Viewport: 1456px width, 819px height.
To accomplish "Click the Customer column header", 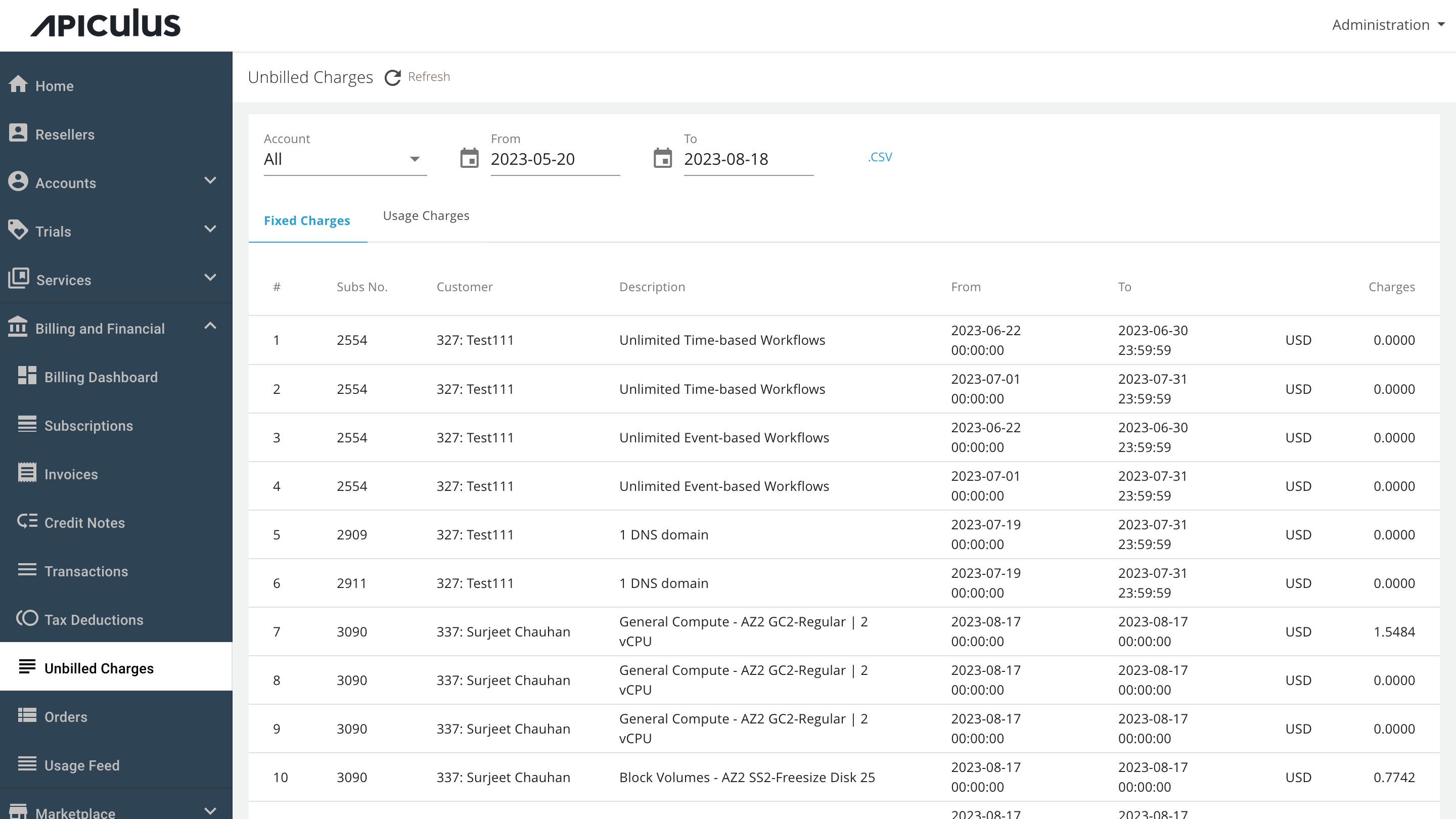I will 465,287.
